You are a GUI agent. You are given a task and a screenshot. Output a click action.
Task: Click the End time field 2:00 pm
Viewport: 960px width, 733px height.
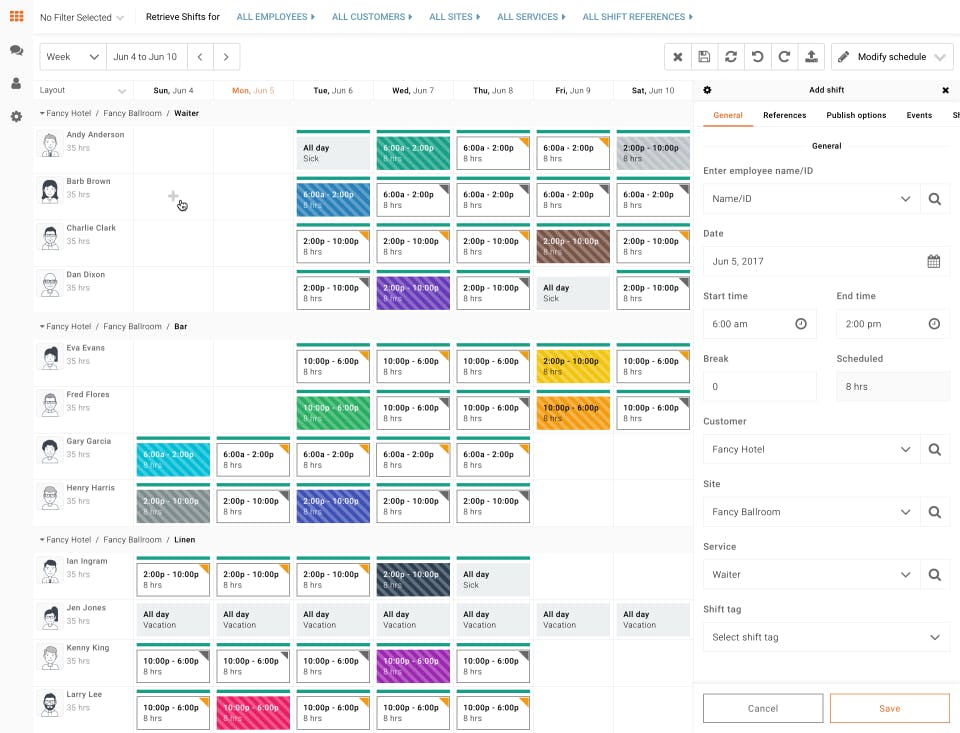click(893, 324)
